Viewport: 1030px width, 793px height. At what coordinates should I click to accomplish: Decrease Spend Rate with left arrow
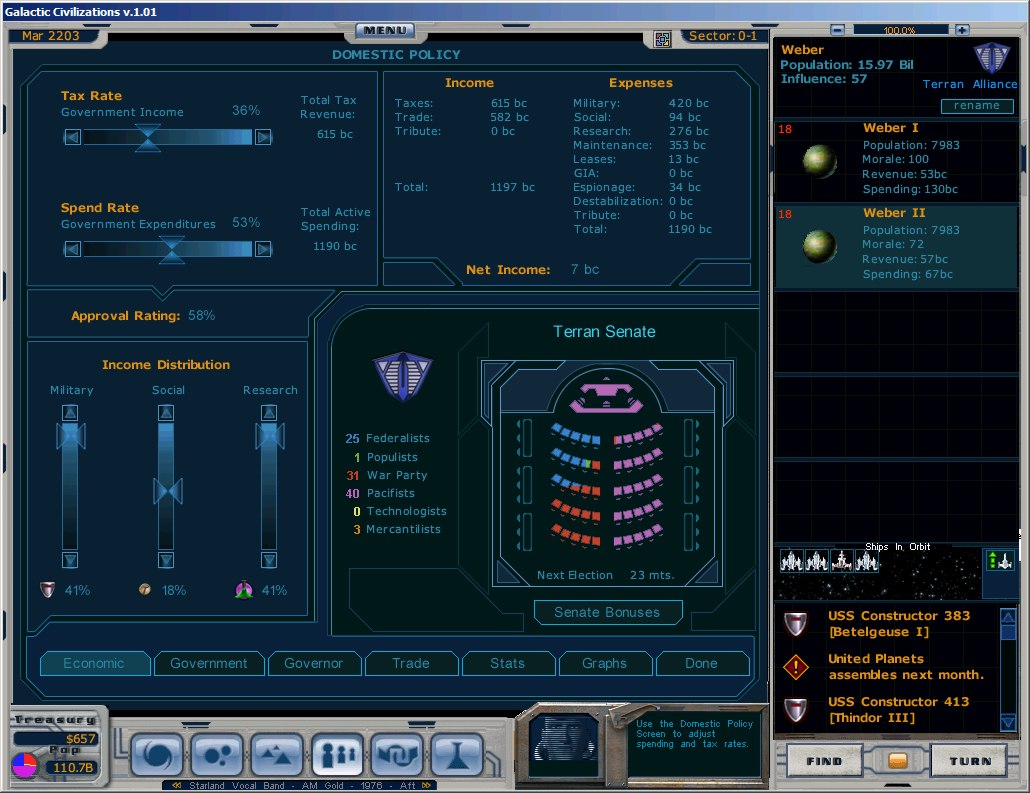72,249
